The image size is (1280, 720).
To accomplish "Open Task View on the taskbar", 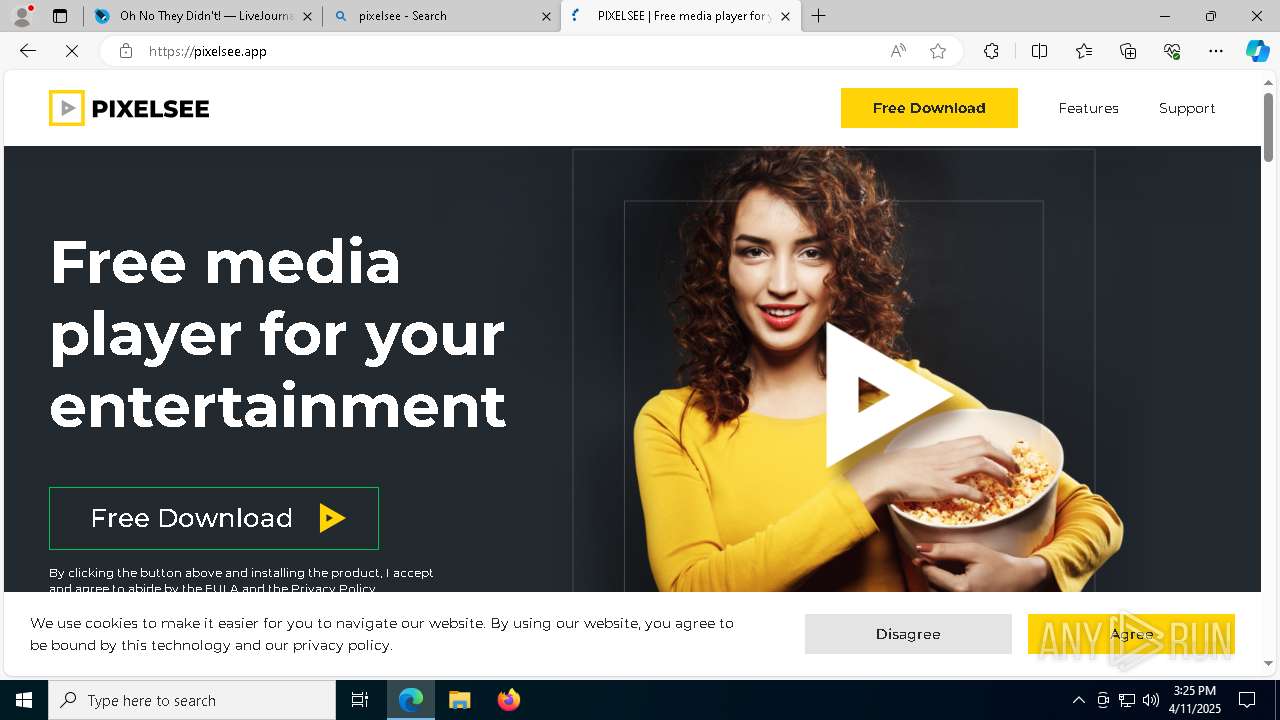I will coord(360,700).
